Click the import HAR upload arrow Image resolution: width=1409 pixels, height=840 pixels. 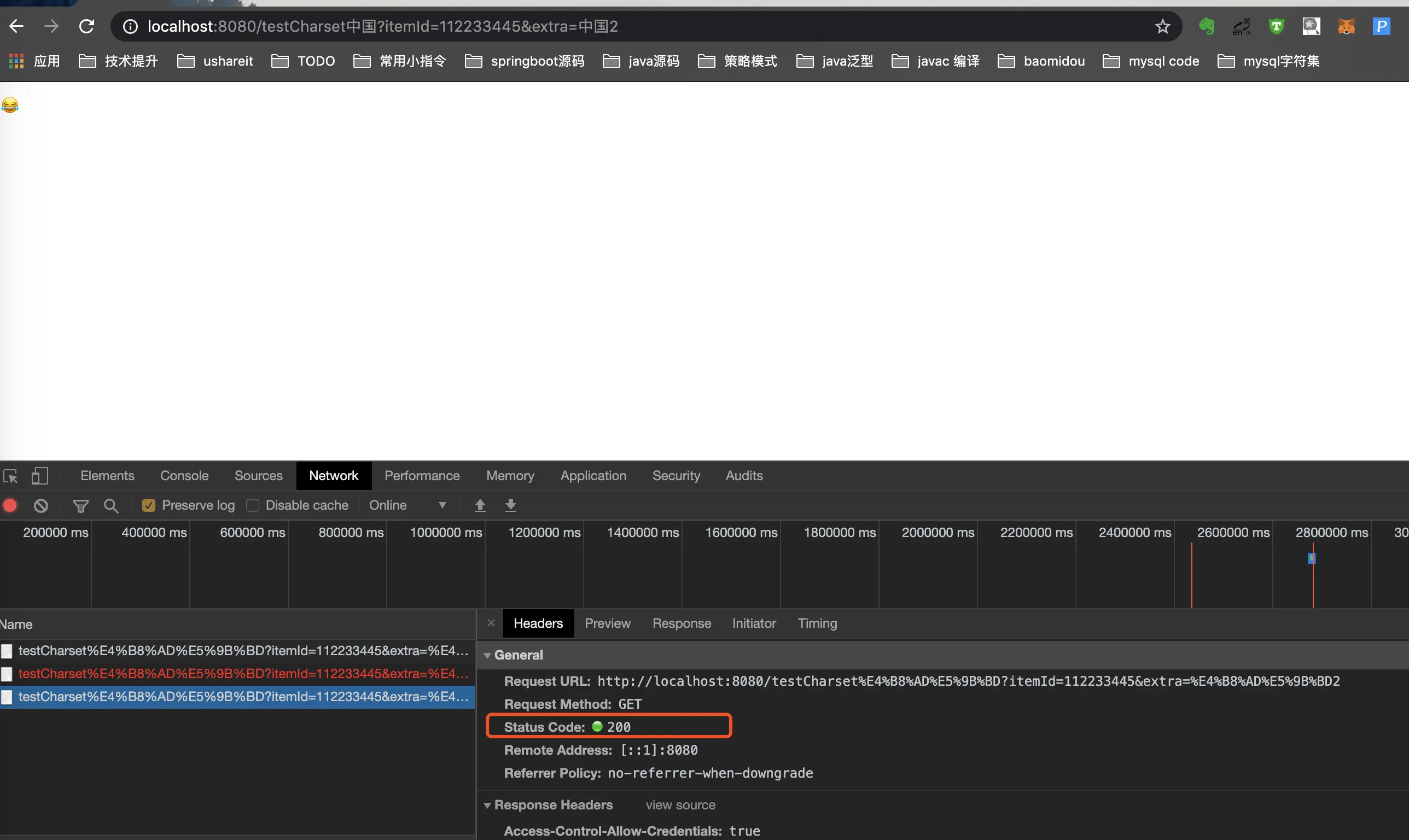click(x=480, y=505)
